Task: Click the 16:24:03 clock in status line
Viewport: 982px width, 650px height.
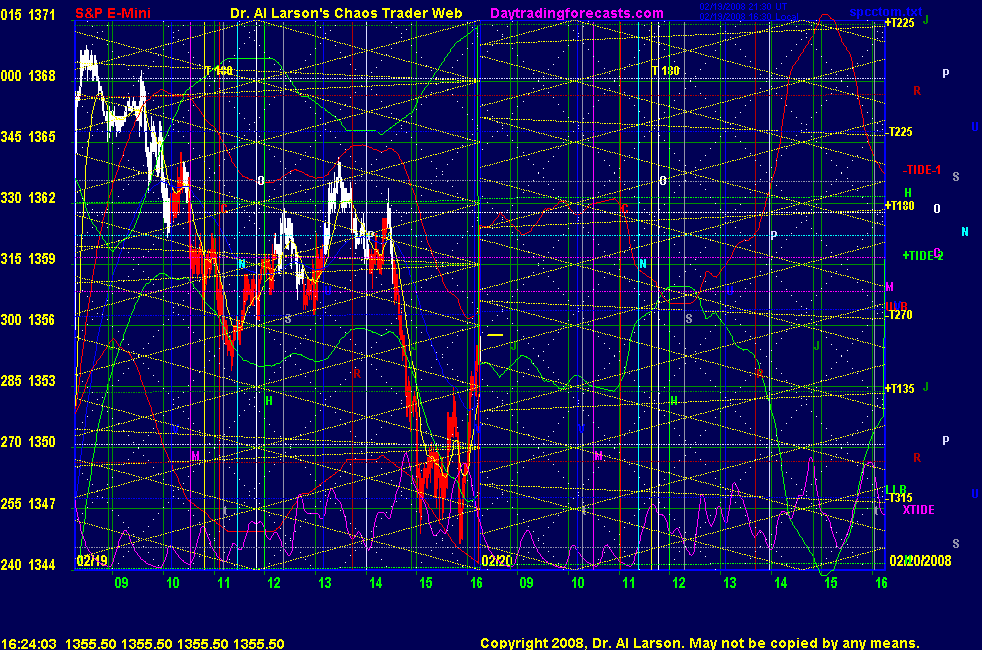Action: (29, 644)
